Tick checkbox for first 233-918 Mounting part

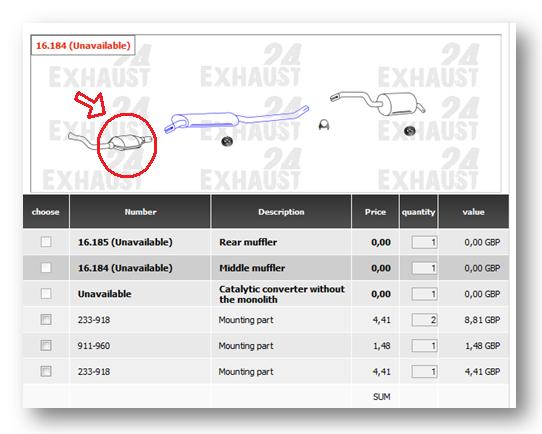click(46, 319)
